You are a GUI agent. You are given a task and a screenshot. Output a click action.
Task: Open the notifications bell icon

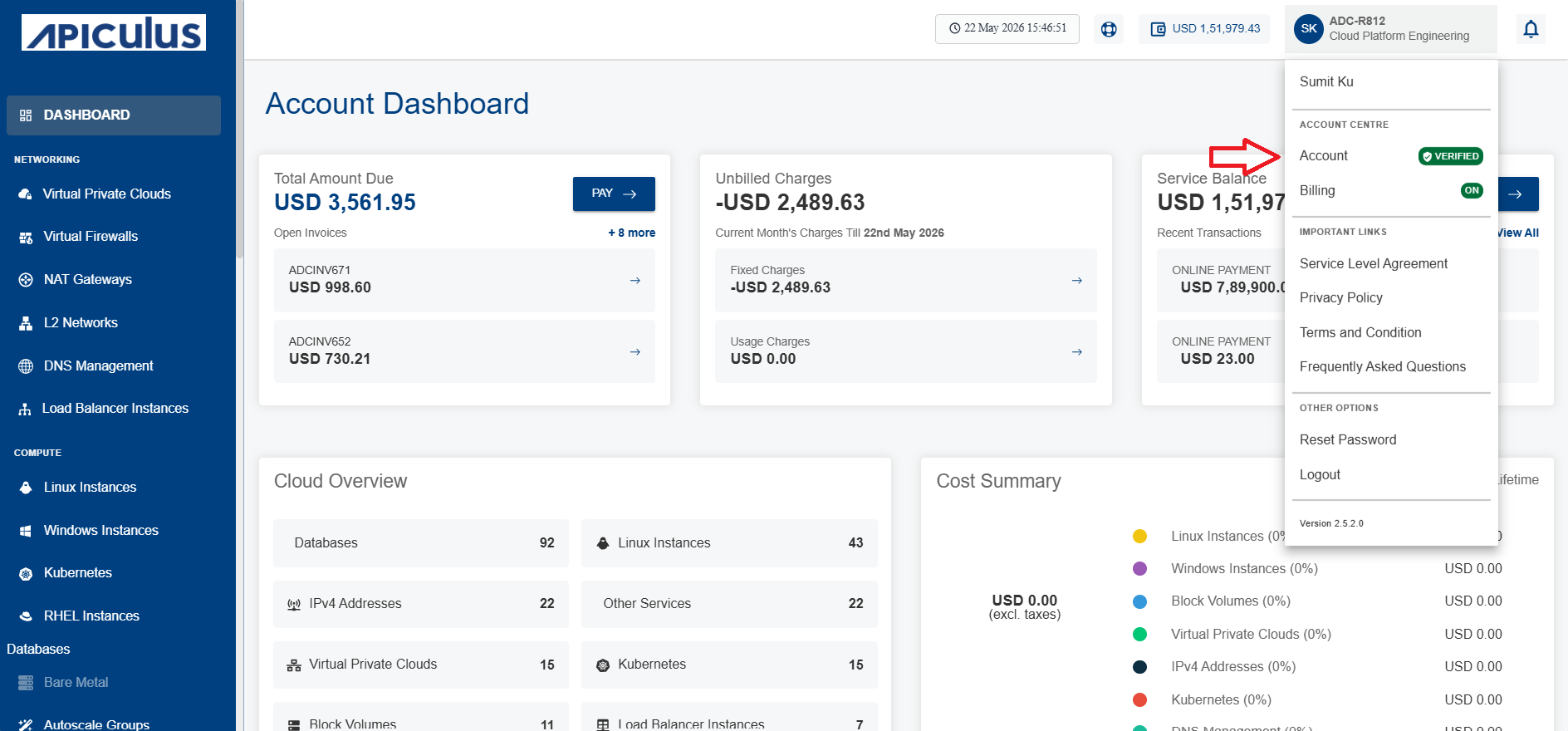click(1531, 29)
